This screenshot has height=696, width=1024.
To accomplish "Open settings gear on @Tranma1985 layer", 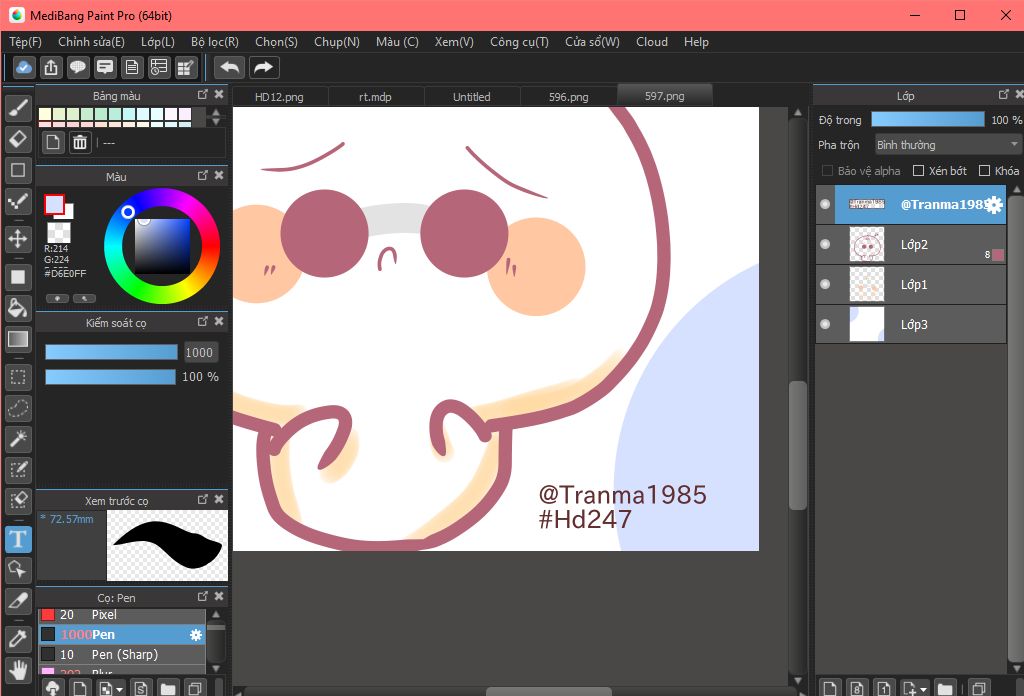I will 994,204.
